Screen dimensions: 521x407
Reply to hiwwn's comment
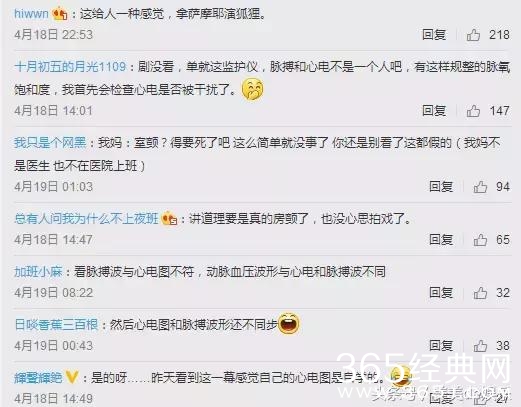click(434, 35)
